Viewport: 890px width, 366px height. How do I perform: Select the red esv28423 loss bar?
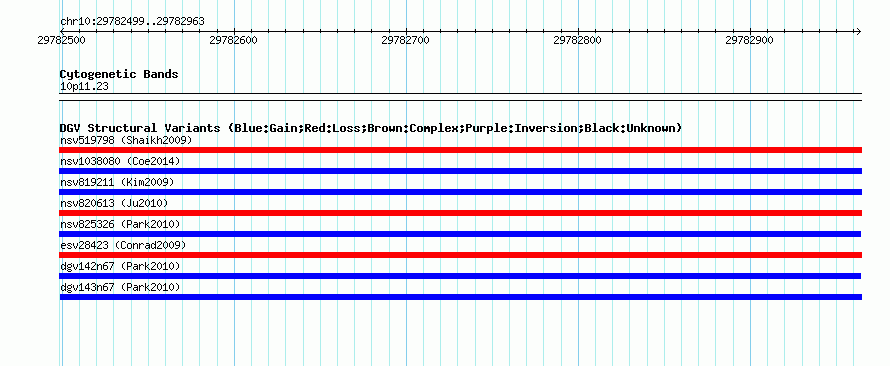[x=460, y=255]
